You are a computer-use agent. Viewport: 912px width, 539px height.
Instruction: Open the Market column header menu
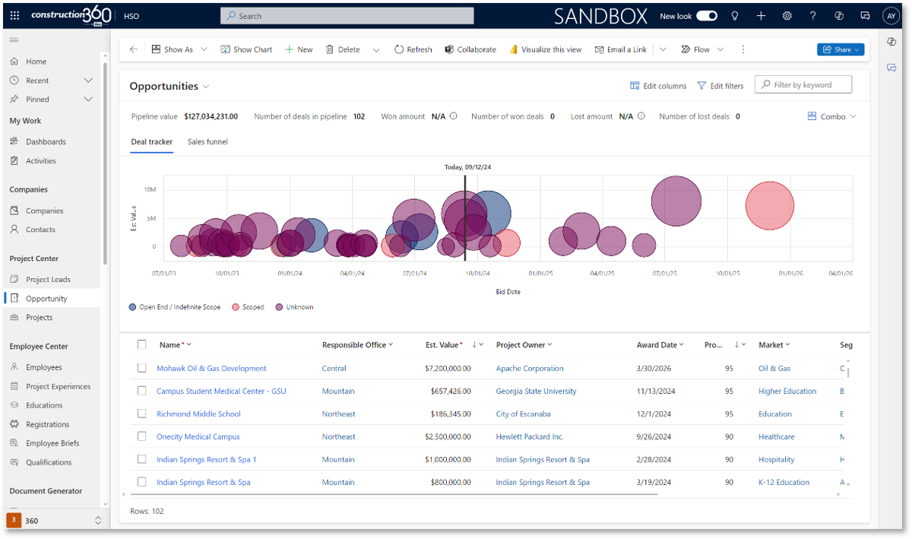tap(774, 345)
